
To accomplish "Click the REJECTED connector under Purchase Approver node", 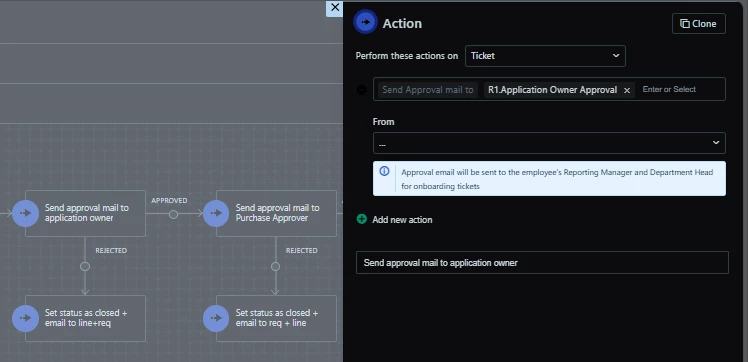I will click(275, 267).
